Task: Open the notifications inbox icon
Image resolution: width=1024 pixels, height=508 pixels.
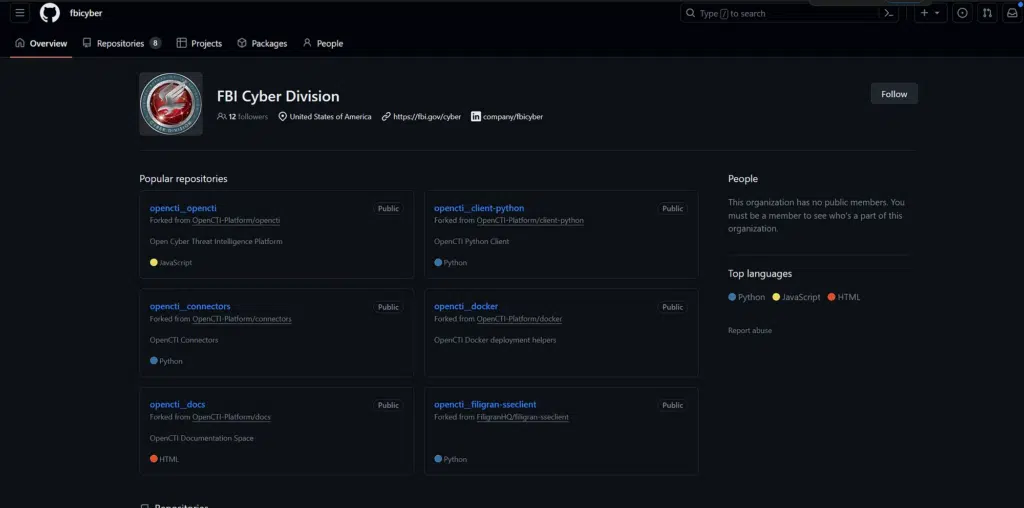Action: pyautogui.click(x=1010, y=13)
